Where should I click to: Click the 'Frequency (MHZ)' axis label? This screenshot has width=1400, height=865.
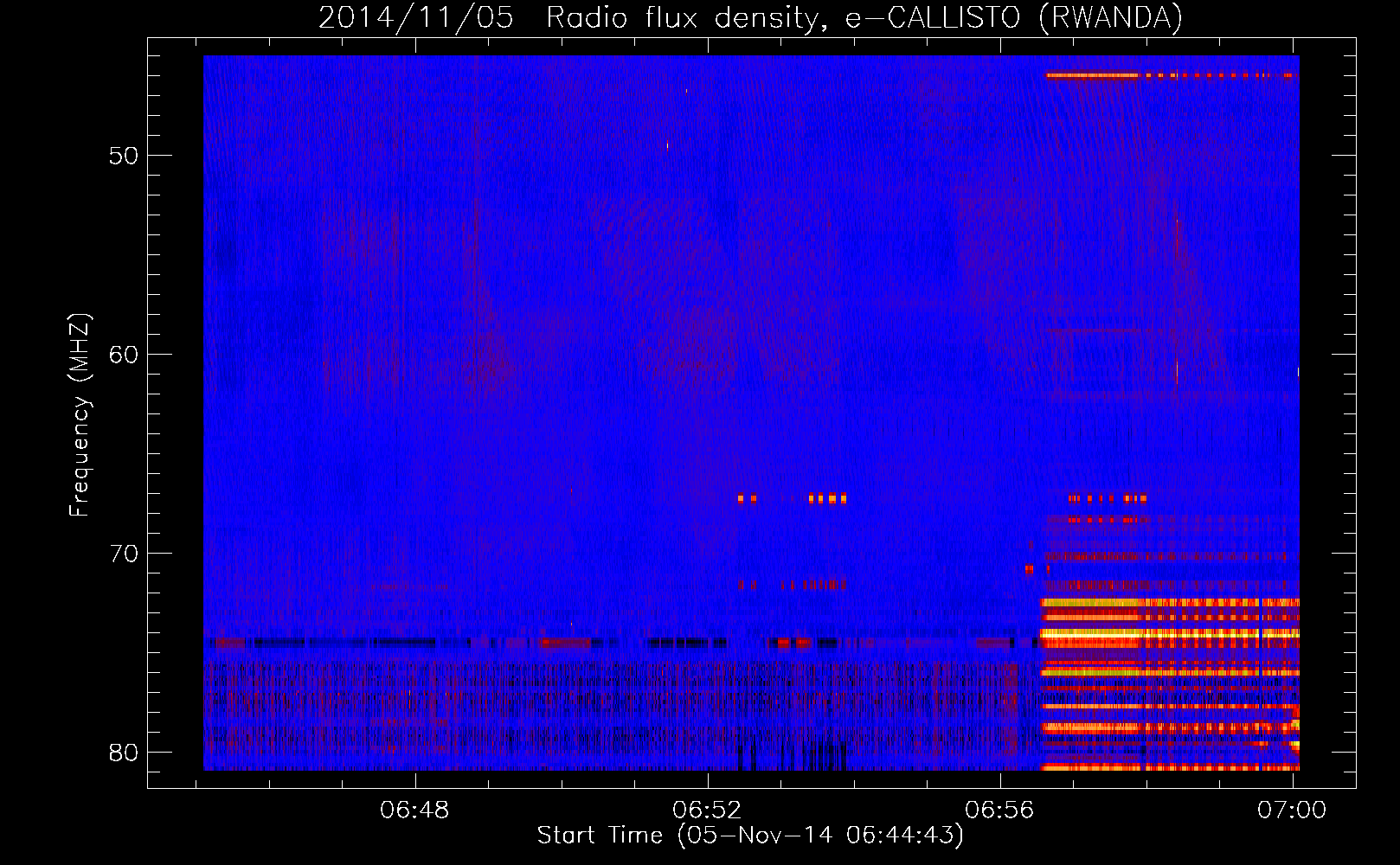[x=79, y=414]
